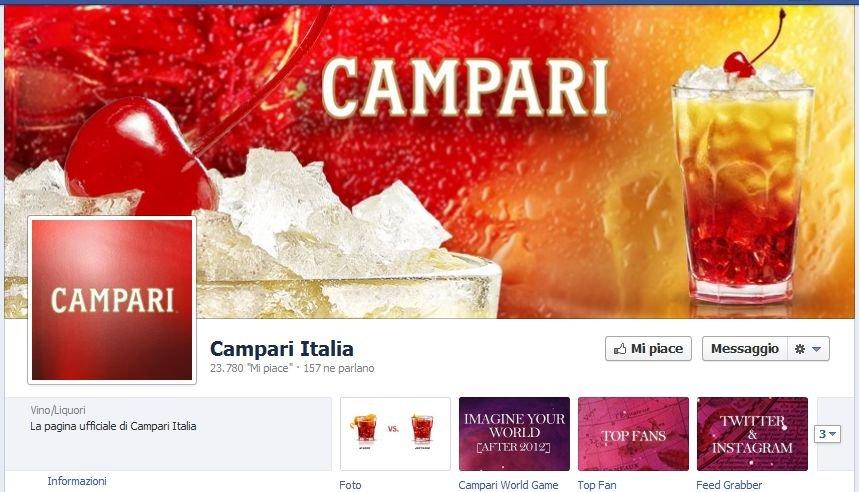Expand the dropdown arrow next to the gear icon
The width and height of the screenshot is (859, 492).
tap(816, 349)
